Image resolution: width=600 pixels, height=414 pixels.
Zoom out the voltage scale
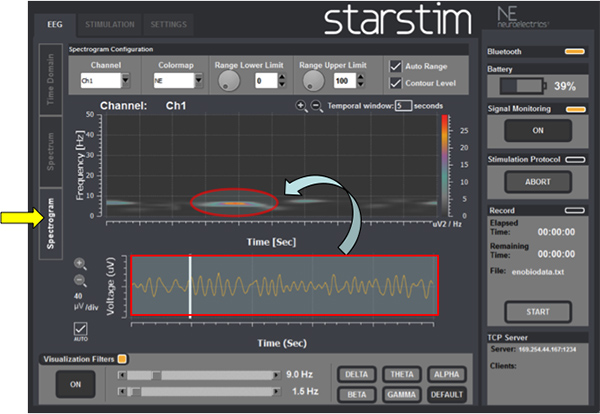79,280
